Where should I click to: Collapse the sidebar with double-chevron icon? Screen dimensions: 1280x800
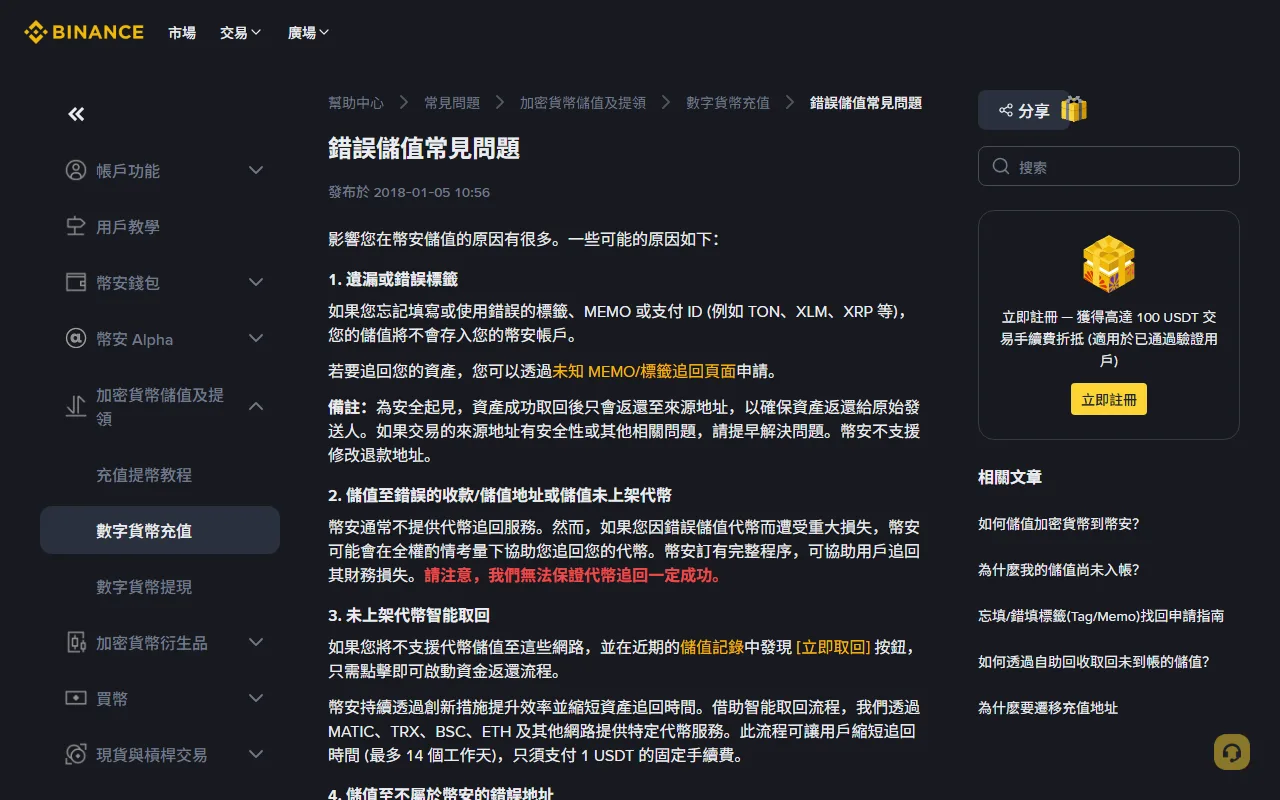click(x=76, y=114)
